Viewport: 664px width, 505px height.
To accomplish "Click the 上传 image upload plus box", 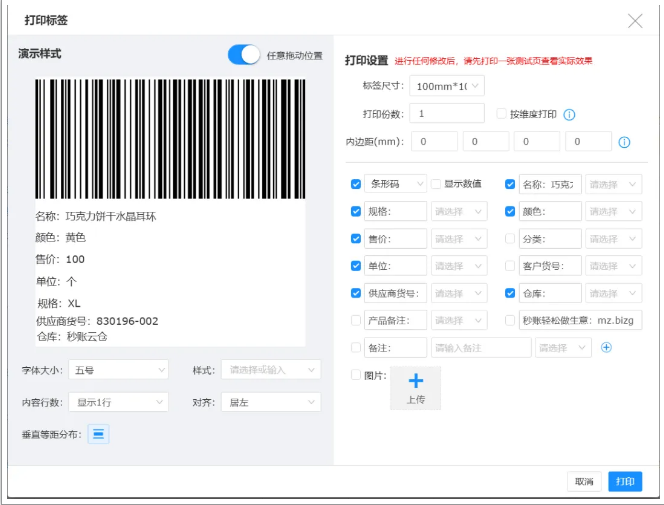I will click(415, 388).
